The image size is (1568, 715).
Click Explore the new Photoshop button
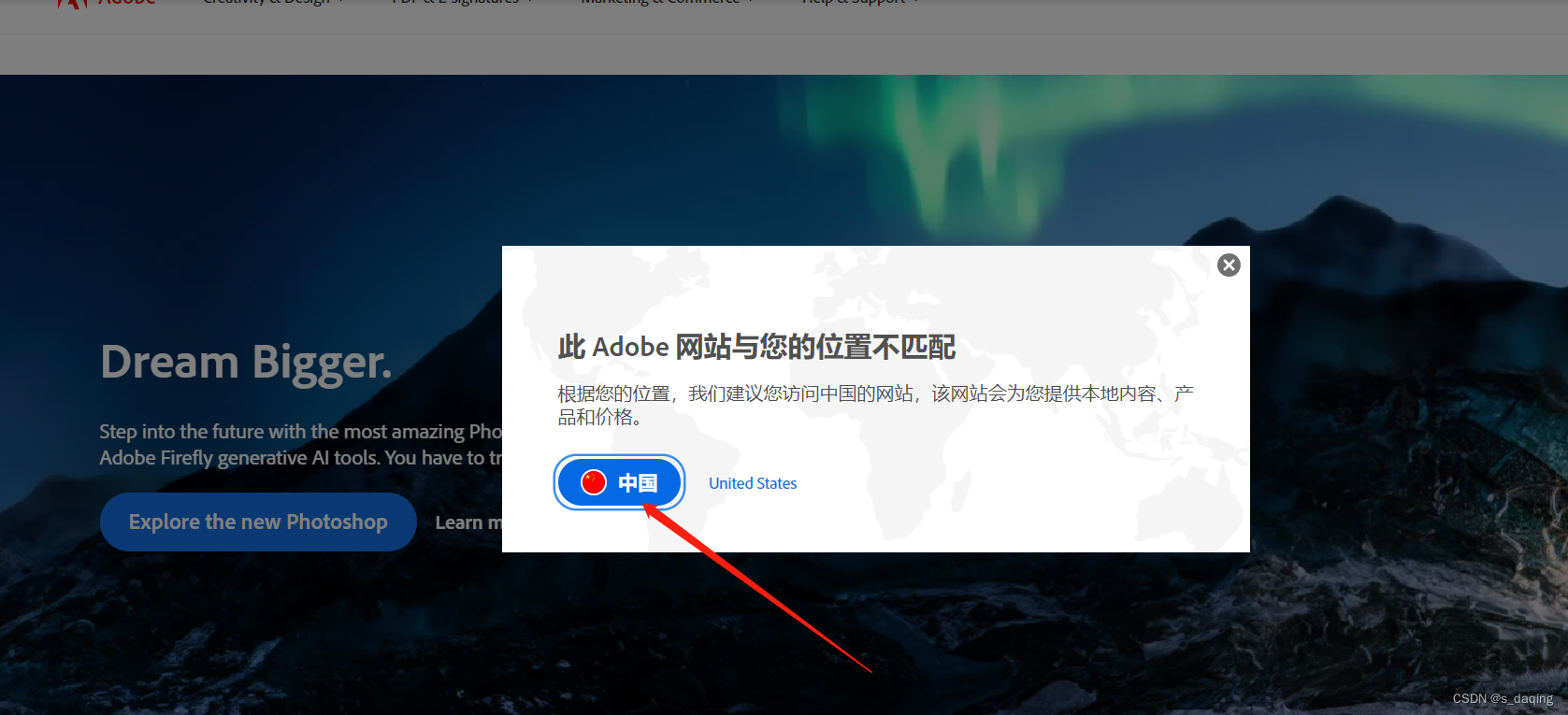[258, 522]
